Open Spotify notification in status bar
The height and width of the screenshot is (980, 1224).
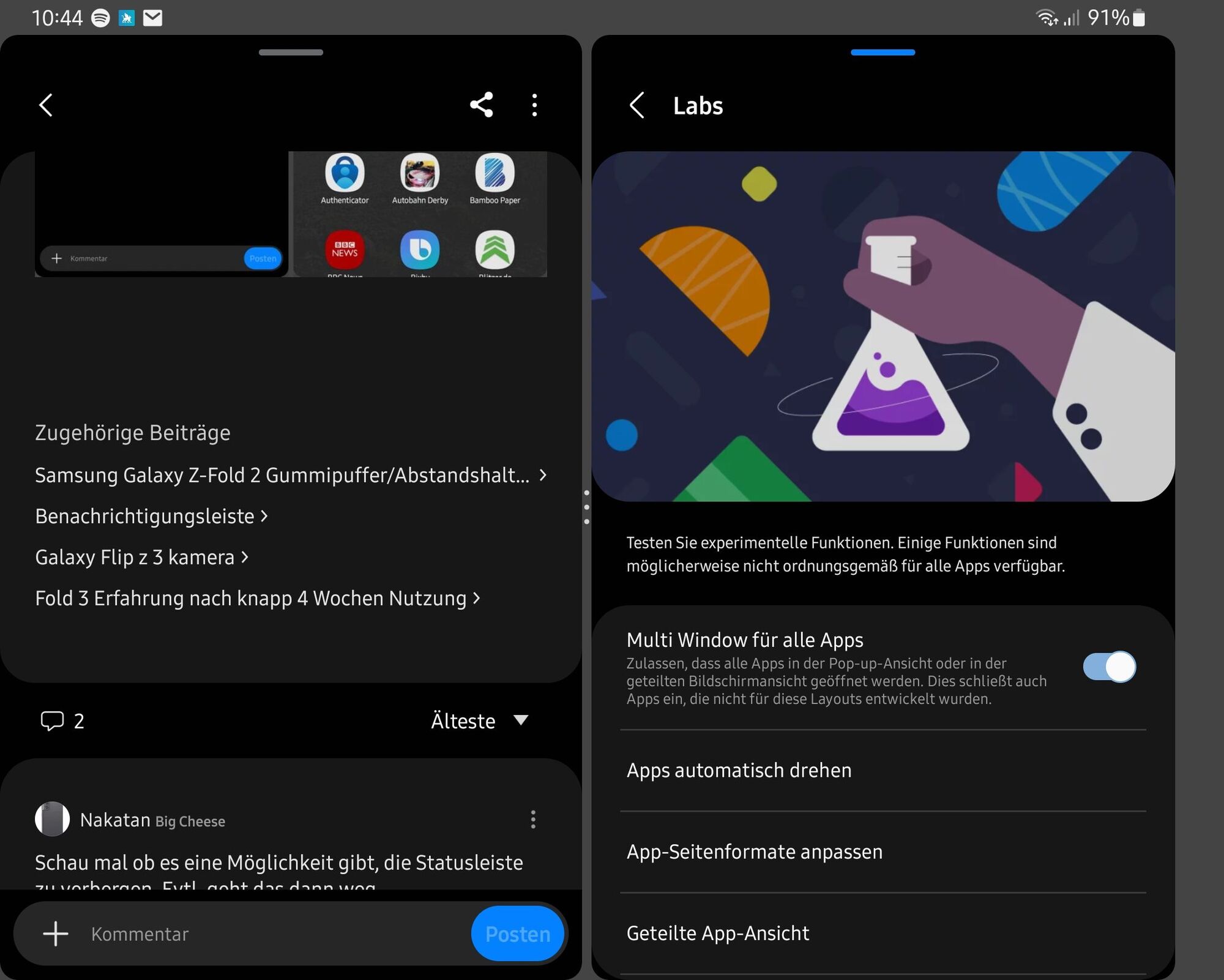pos(100,18)
